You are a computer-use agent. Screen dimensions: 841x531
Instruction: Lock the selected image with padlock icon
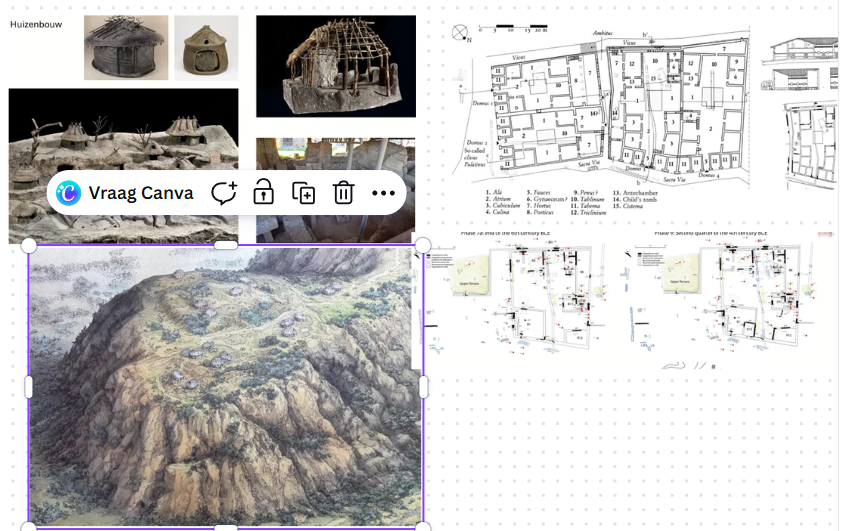(263, 193)
